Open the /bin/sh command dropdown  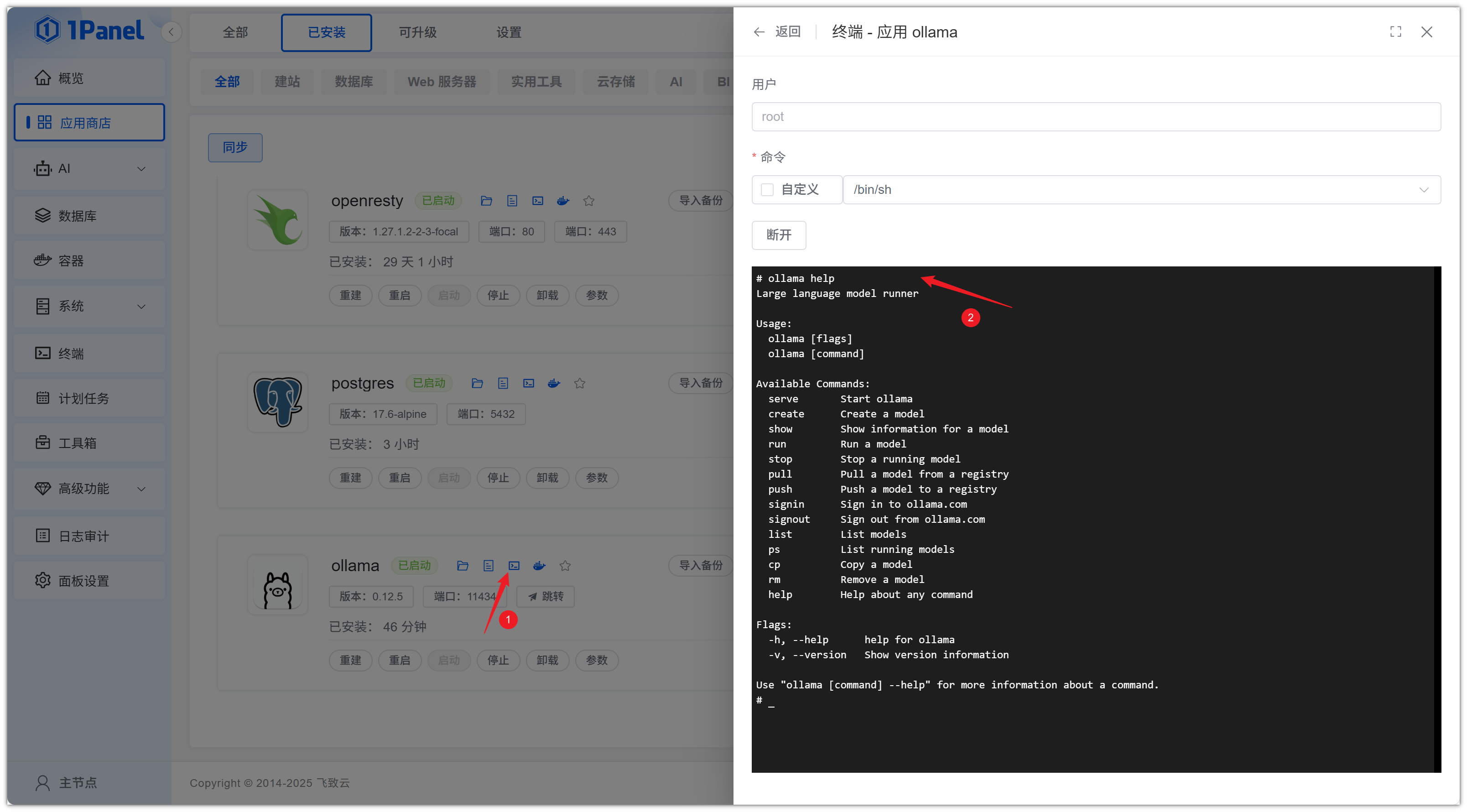pos(1141,190)
